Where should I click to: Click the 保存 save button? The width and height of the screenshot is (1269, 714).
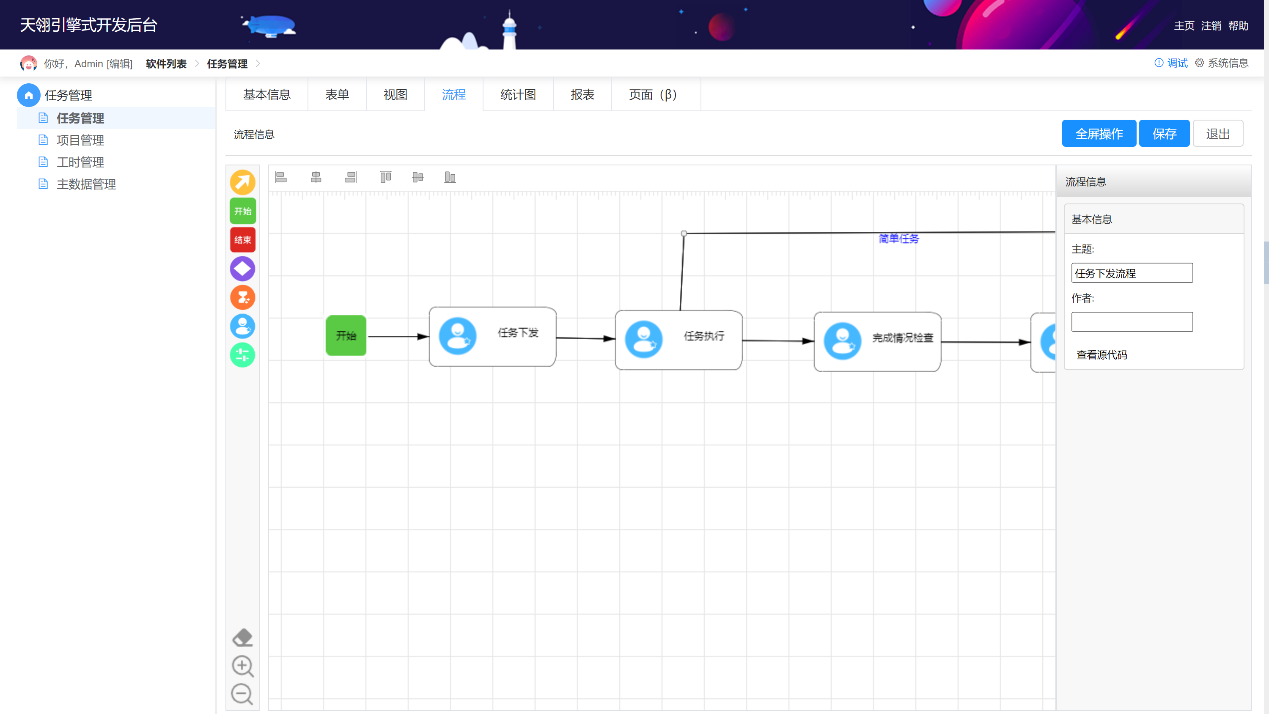pyautogui.click(x=1164, y=134)
